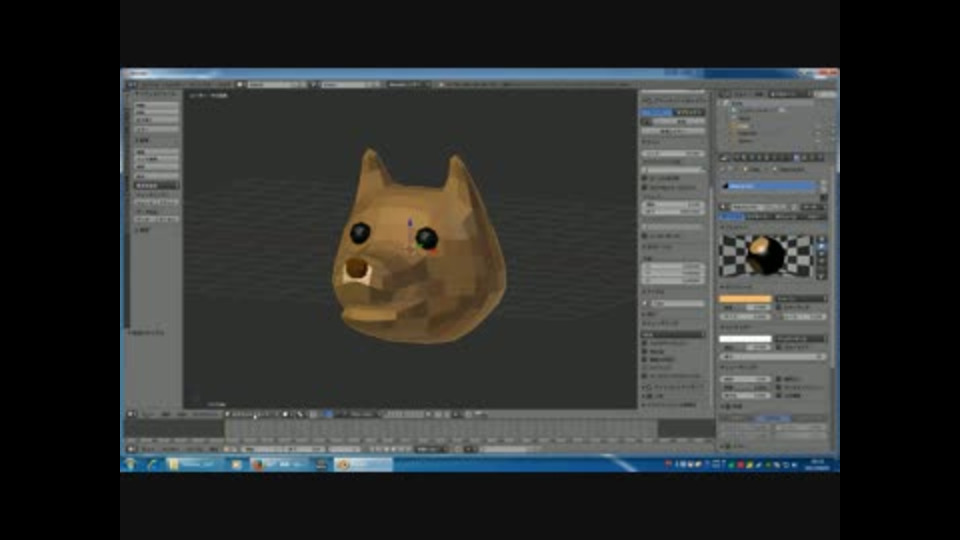Screen dimensions: 960x540
Task: Select the highlighted Surface material type tab
Action: (x=732, y=216)
